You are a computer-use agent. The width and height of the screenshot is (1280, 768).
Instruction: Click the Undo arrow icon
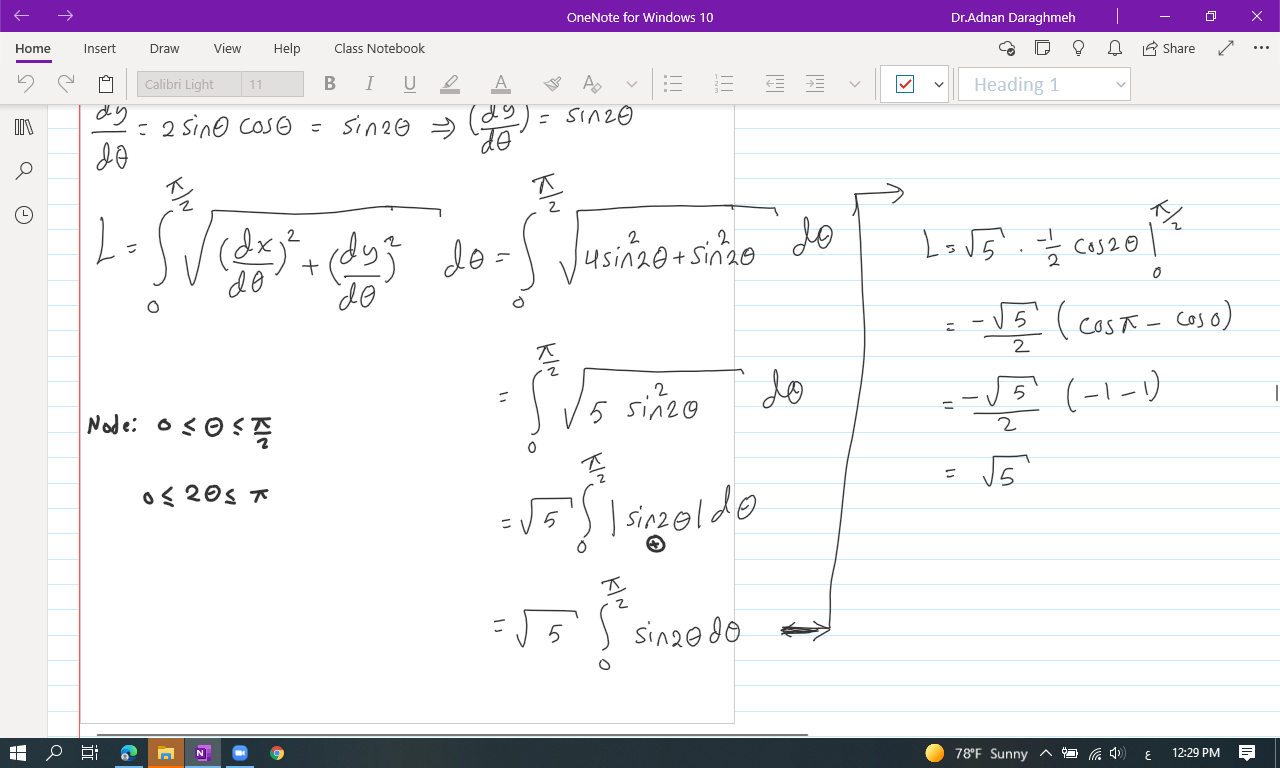tap(27, 84)
